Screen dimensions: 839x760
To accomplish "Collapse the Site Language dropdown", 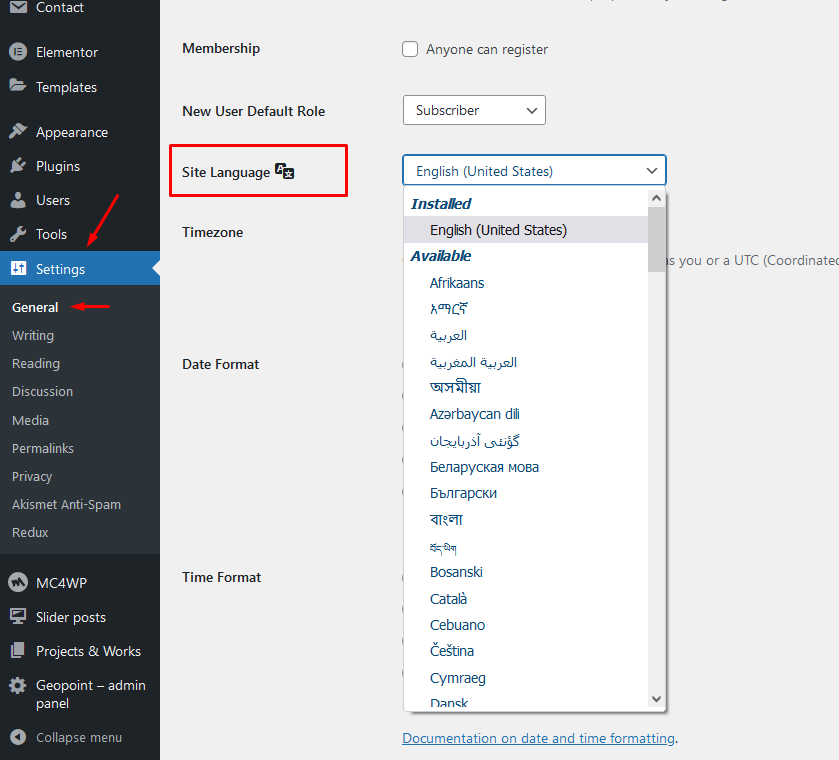I will pos(534,171).
